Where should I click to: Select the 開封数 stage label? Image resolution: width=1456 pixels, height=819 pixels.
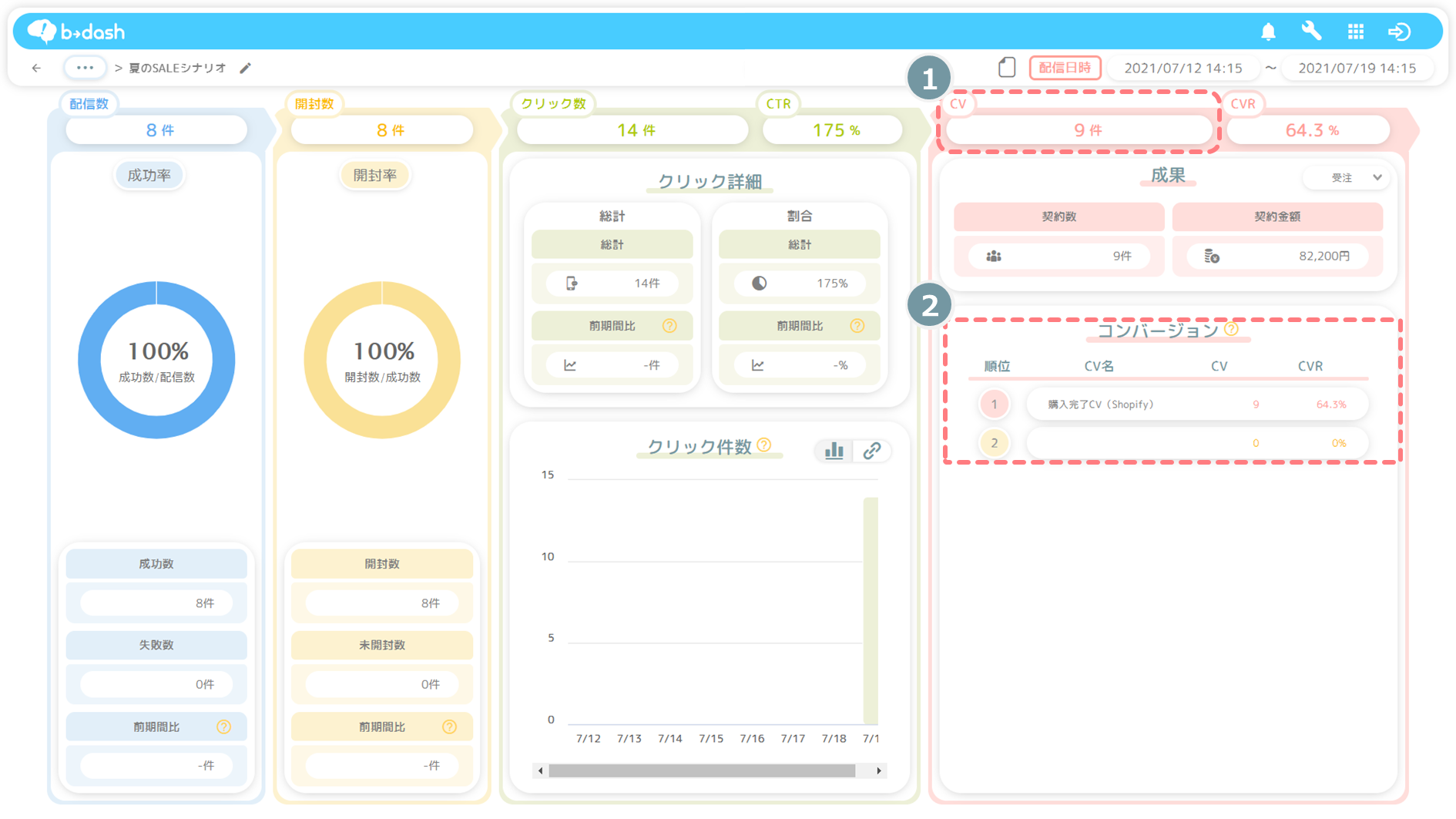click(x=314, y=104)
